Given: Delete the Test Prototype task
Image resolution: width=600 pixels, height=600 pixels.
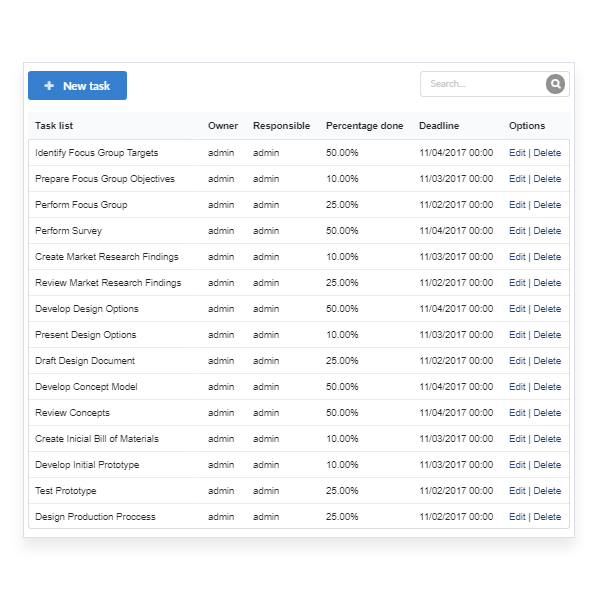Looking at the screenshot, I should tap(547, 491).
